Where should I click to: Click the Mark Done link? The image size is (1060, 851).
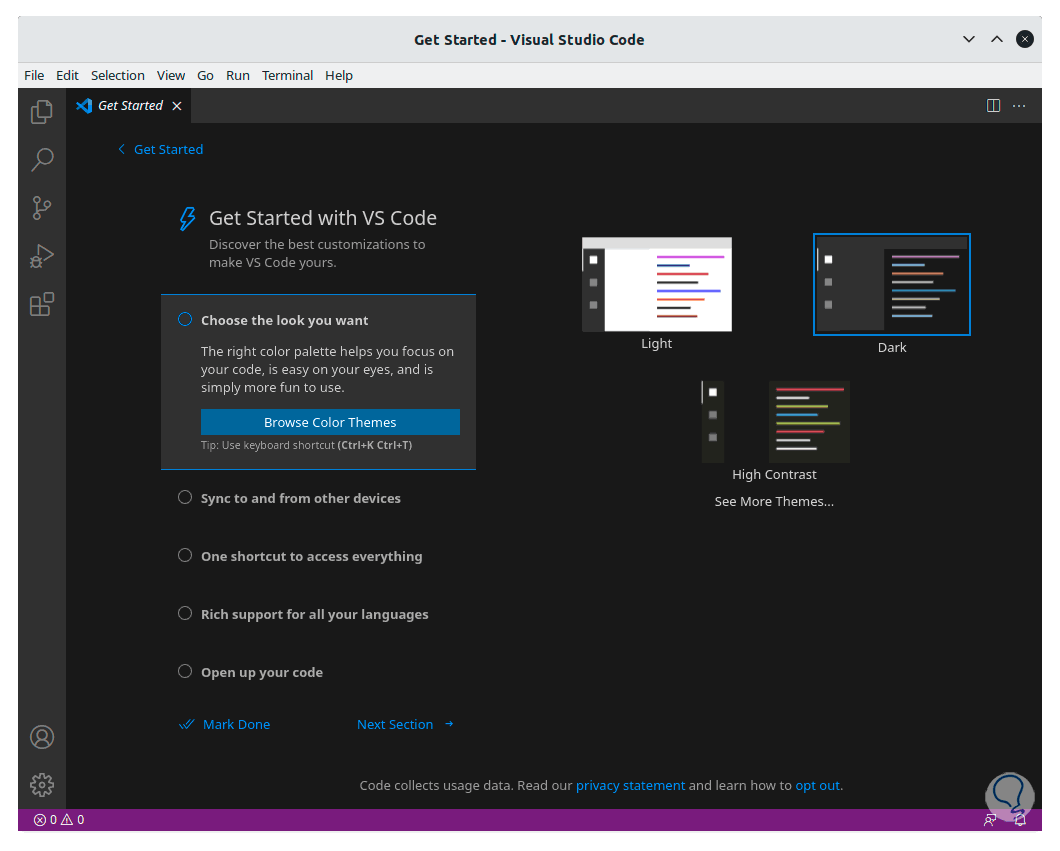point(237,725)
